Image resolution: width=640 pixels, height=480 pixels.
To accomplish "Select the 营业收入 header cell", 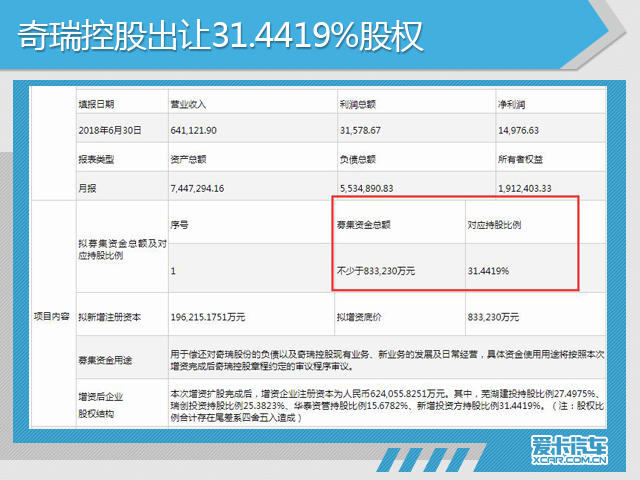I will 188,104.
